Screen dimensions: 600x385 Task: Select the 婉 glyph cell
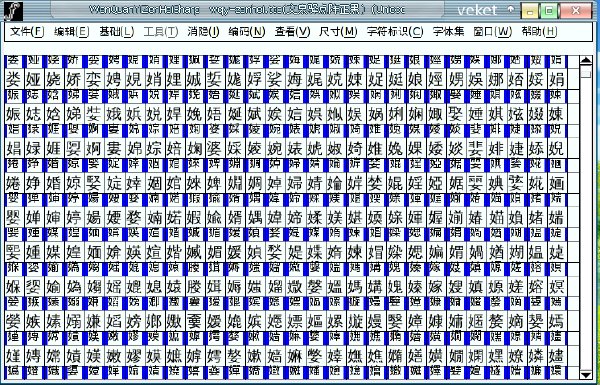[x=274, y=148]
